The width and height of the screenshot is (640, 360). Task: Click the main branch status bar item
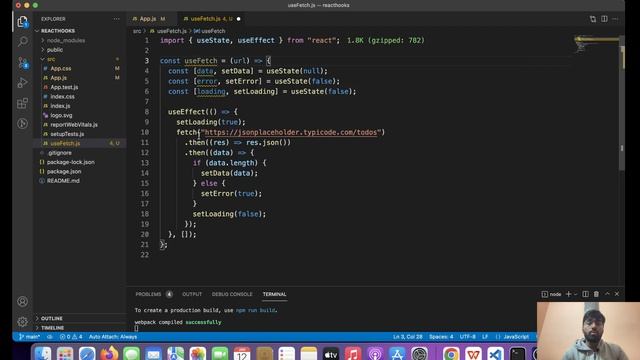(29, 337)
